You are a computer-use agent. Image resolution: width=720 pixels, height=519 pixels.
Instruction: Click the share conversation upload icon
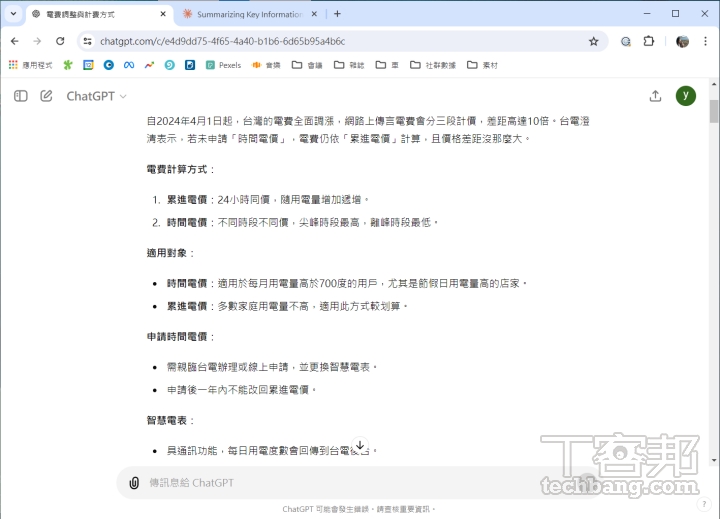(655, 96)
